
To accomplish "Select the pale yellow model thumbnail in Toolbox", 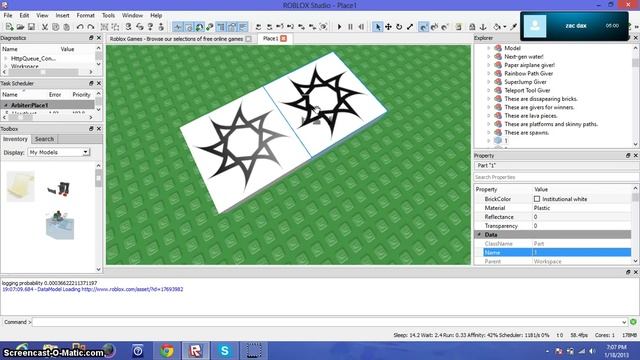I will coord(20,187).
